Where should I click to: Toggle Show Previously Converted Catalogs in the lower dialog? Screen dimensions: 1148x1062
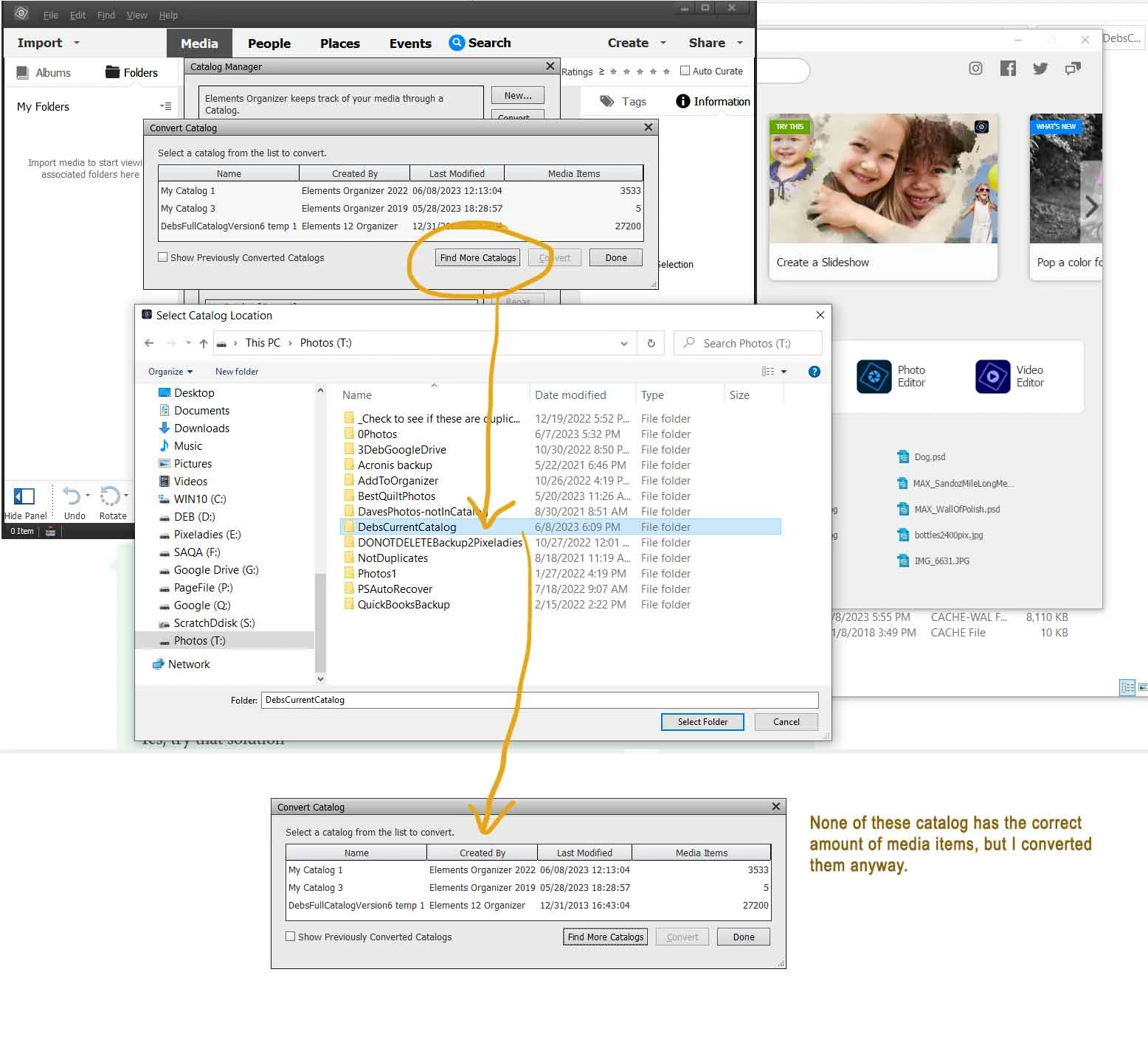click(290, 937)
